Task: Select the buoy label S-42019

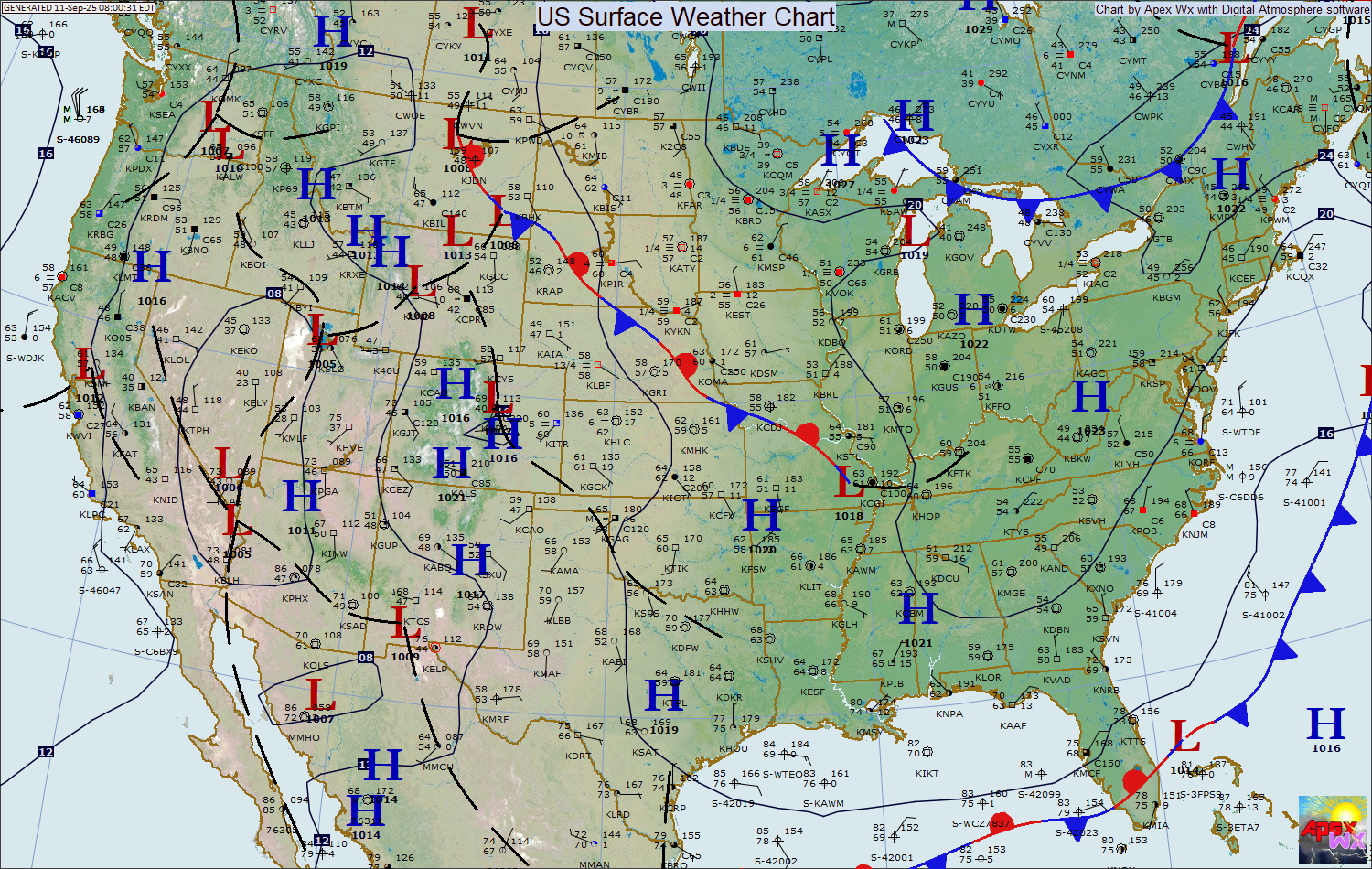Action: coord(733,803)
